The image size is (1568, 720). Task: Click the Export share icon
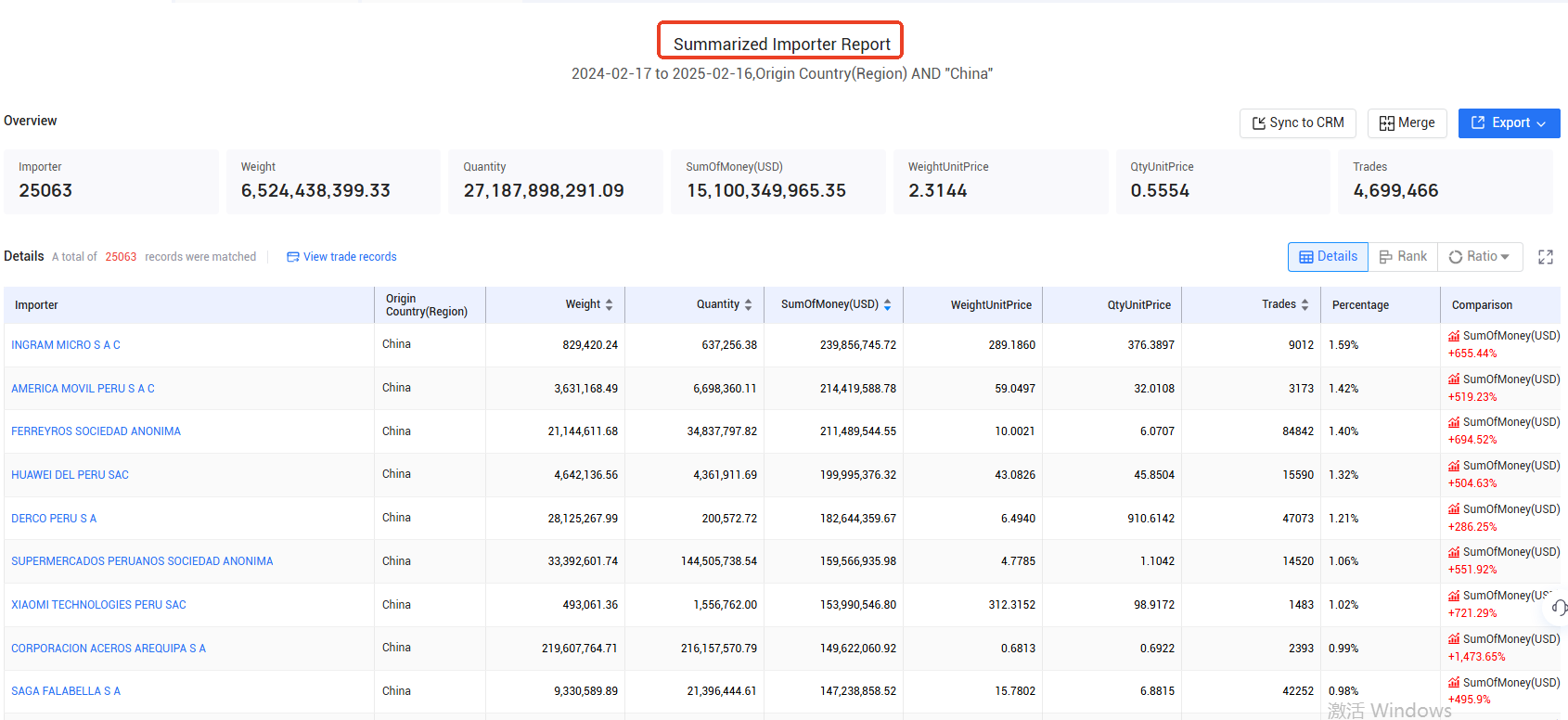(x=1478, y=122)
